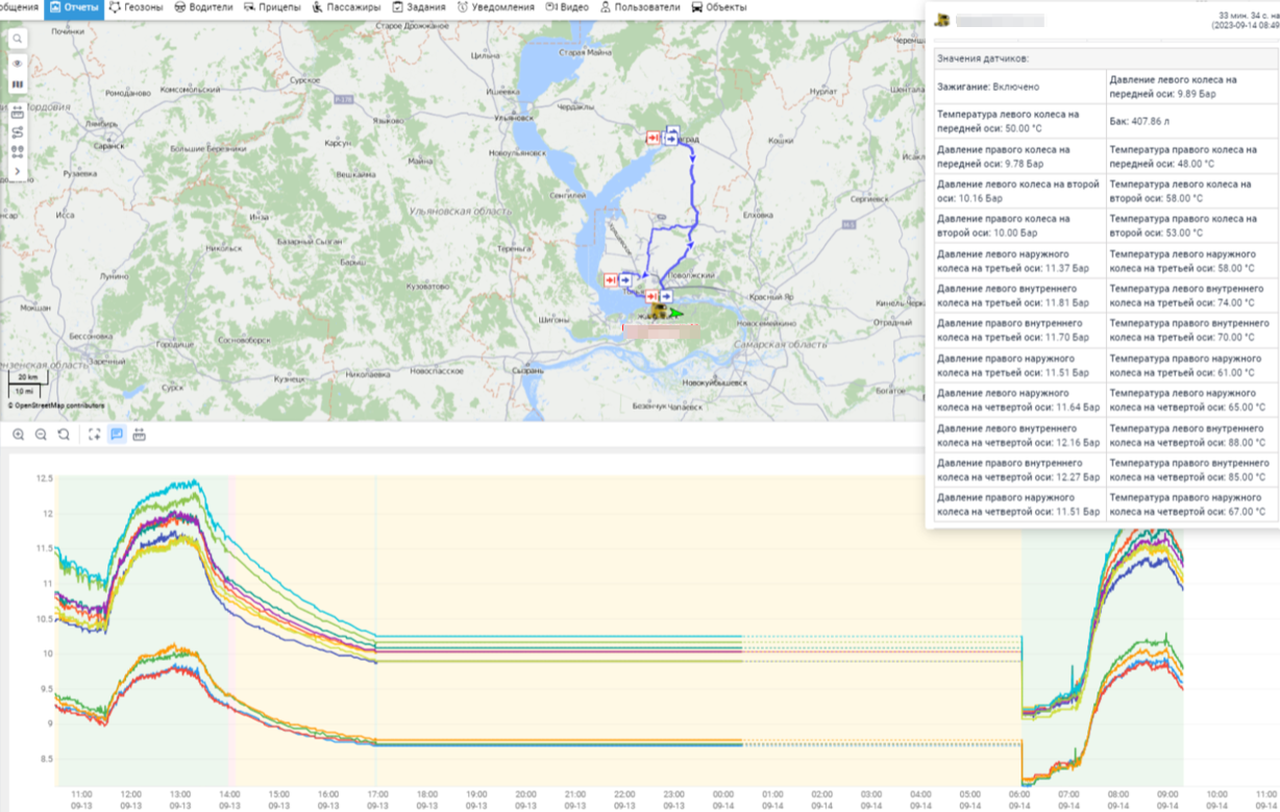Click the Геозоны tab icon
The height and width of the screenshot is (812, 1280).
click(x=115, y=7)
